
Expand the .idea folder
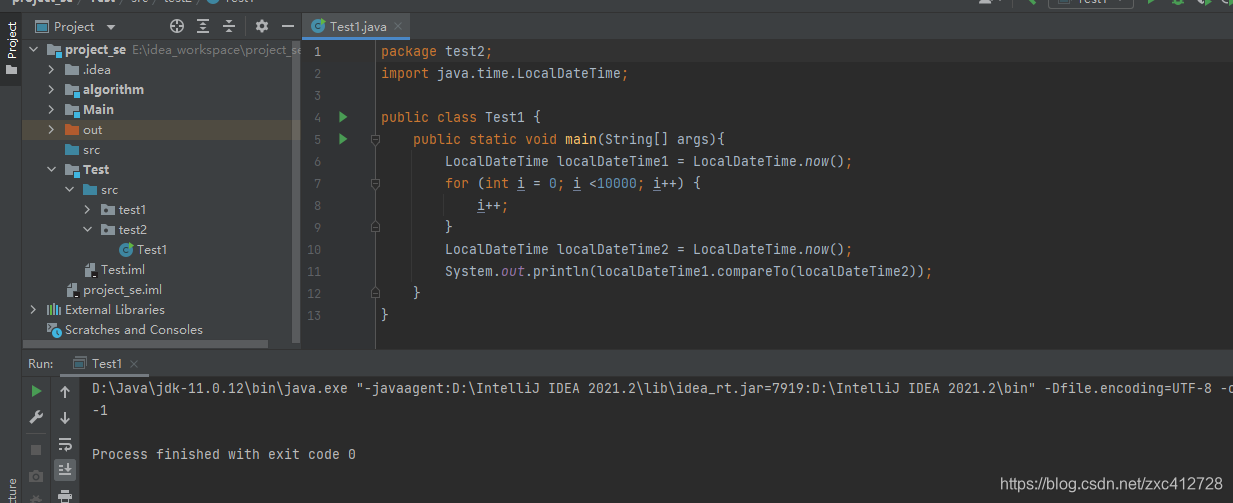pyautogui.click(x=51, y=69)
